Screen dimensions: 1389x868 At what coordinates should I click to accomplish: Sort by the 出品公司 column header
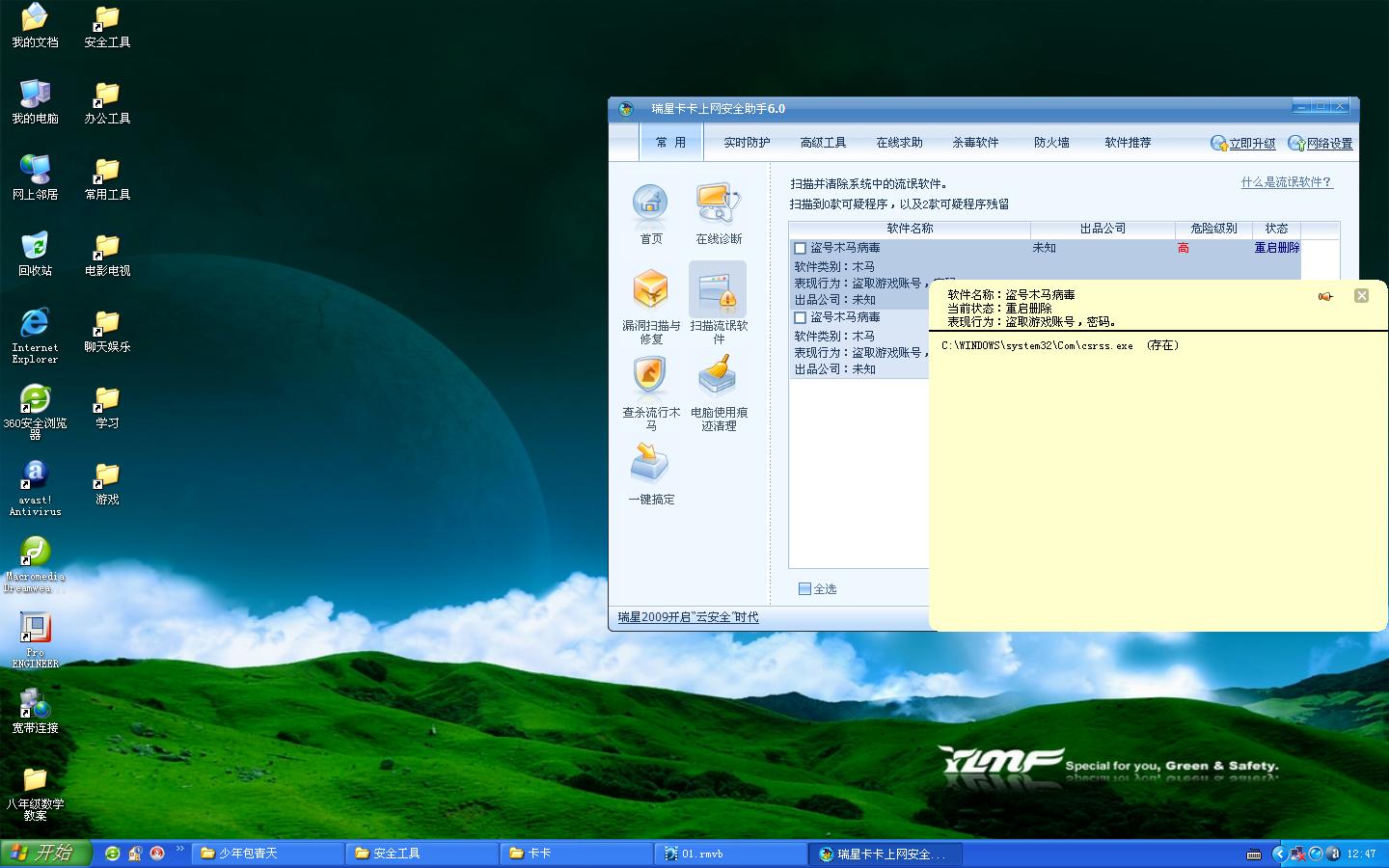tap(1103, 229)
